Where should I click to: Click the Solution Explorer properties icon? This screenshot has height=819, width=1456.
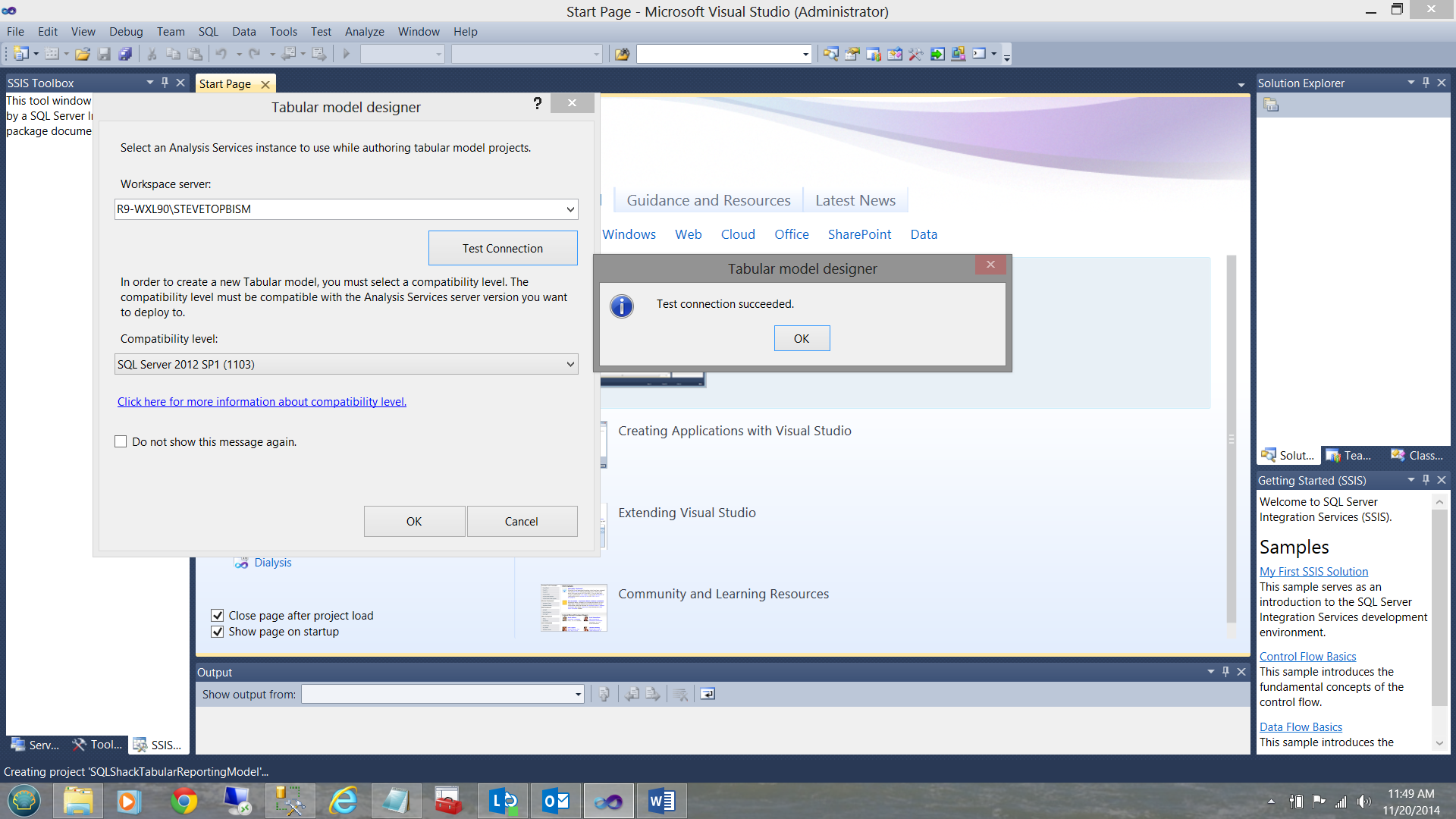click(1271, 105)
